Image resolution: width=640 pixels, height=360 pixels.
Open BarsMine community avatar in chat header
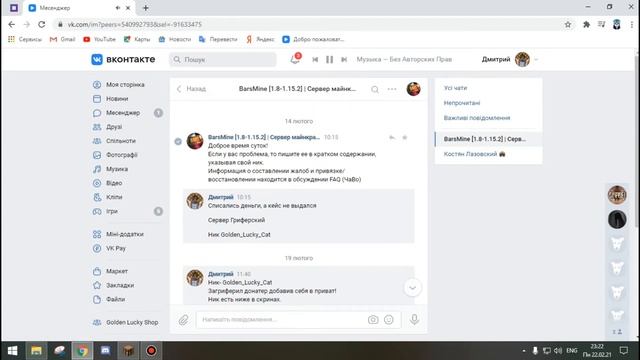click(x=413, y=89)
